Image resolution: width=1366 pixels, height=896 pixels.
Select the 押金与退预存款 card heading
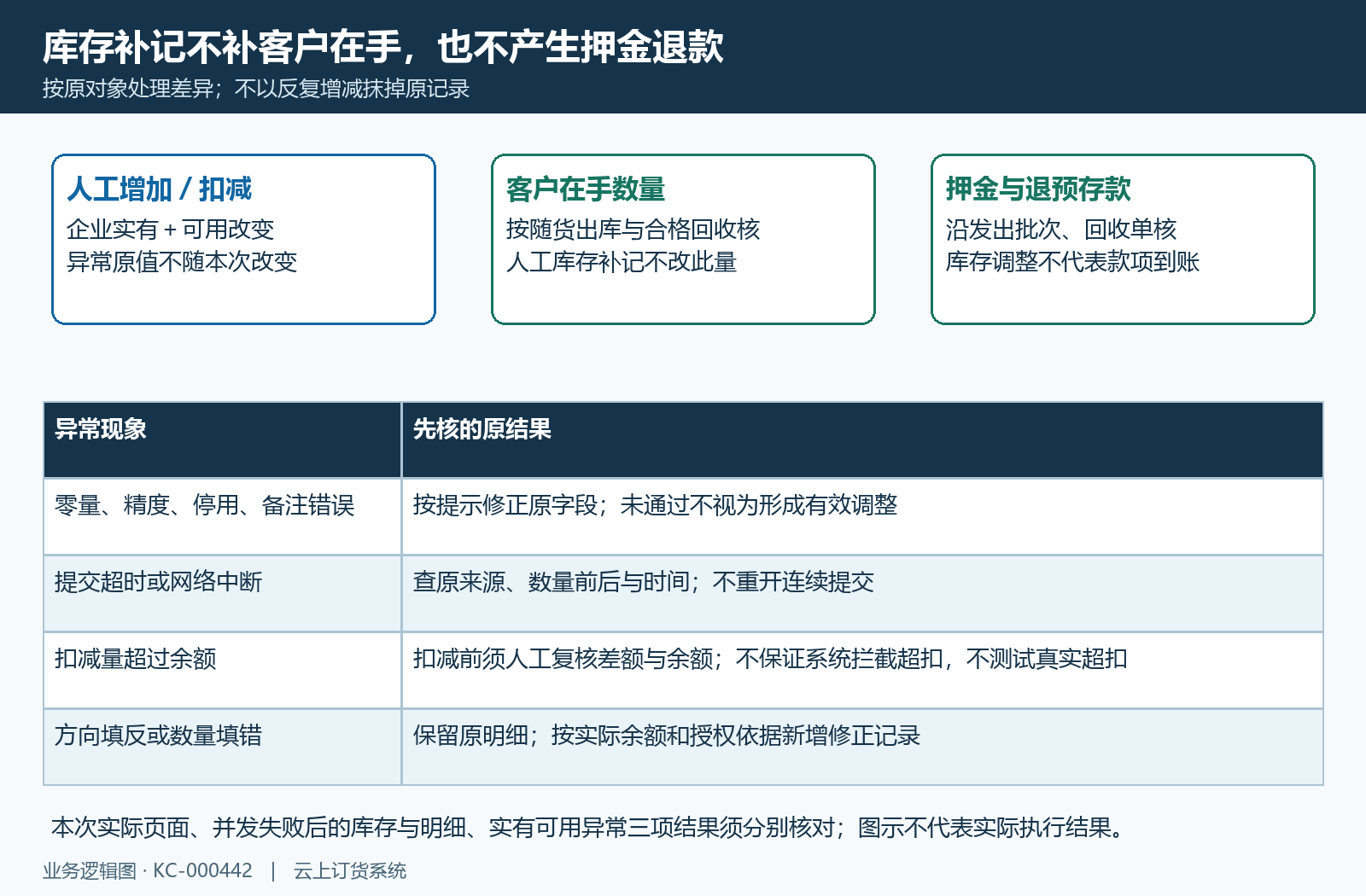[1038, 189]
